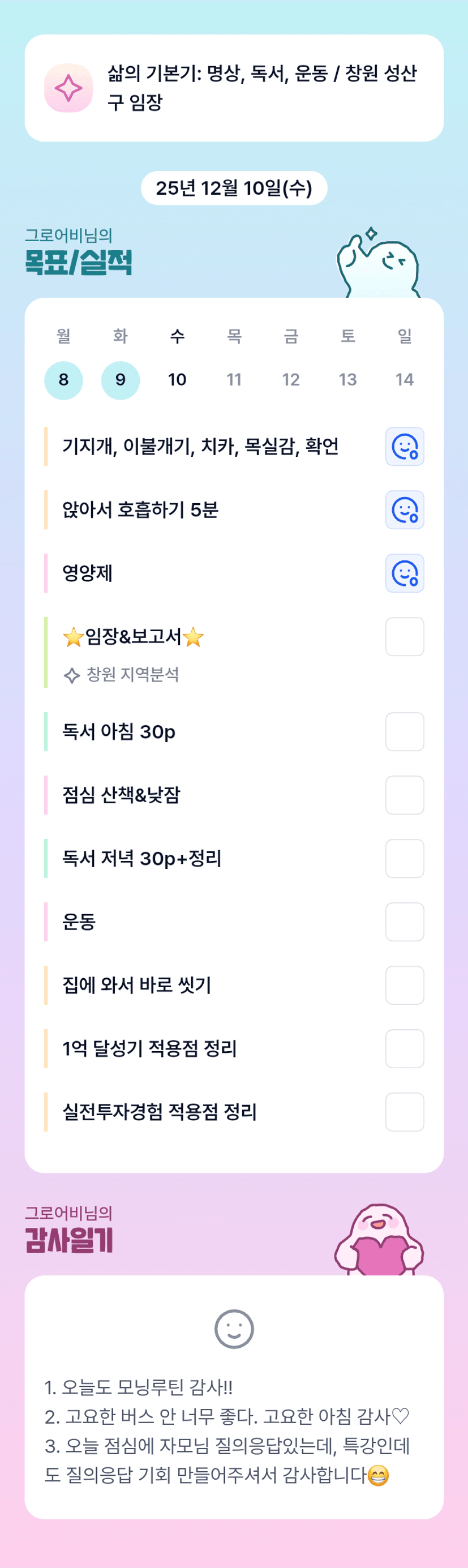Screen dimensions: 468x1568
Task: Select Monday the 8th in the week calendar
Action: [x=63, y=380]
